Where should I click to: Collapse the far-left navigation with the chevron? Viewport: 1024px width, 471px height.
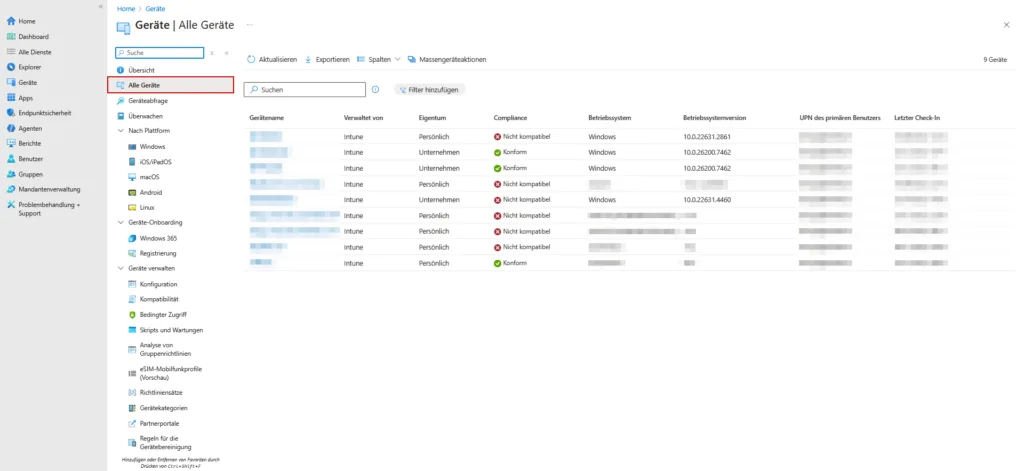[100, 6]
